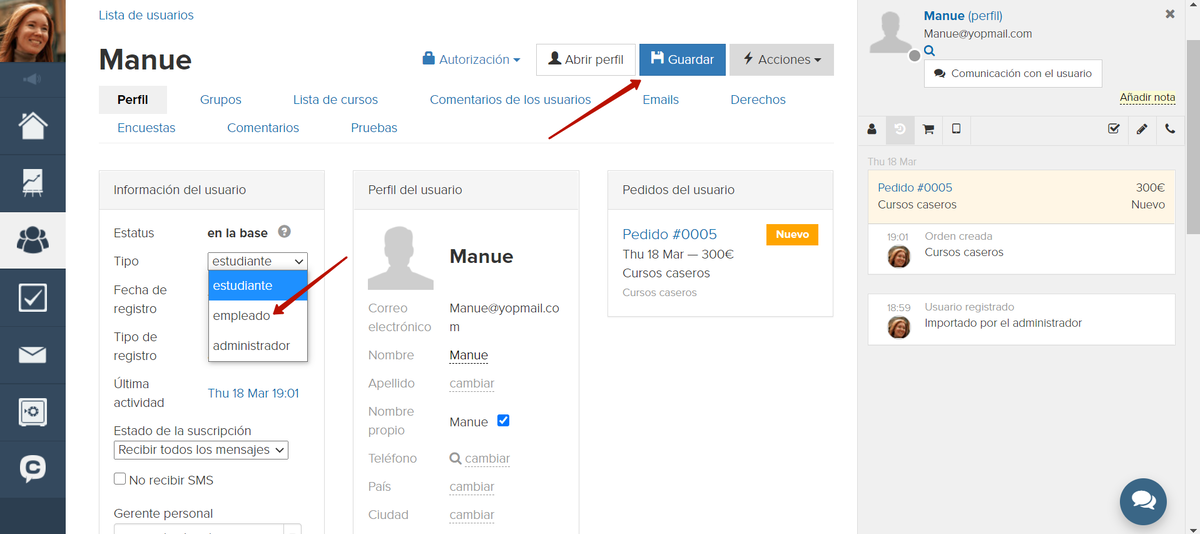Click the magnifier icon under Manue@yopmail.com
This screenshot has width=1200, height=534.
[929, 50]
